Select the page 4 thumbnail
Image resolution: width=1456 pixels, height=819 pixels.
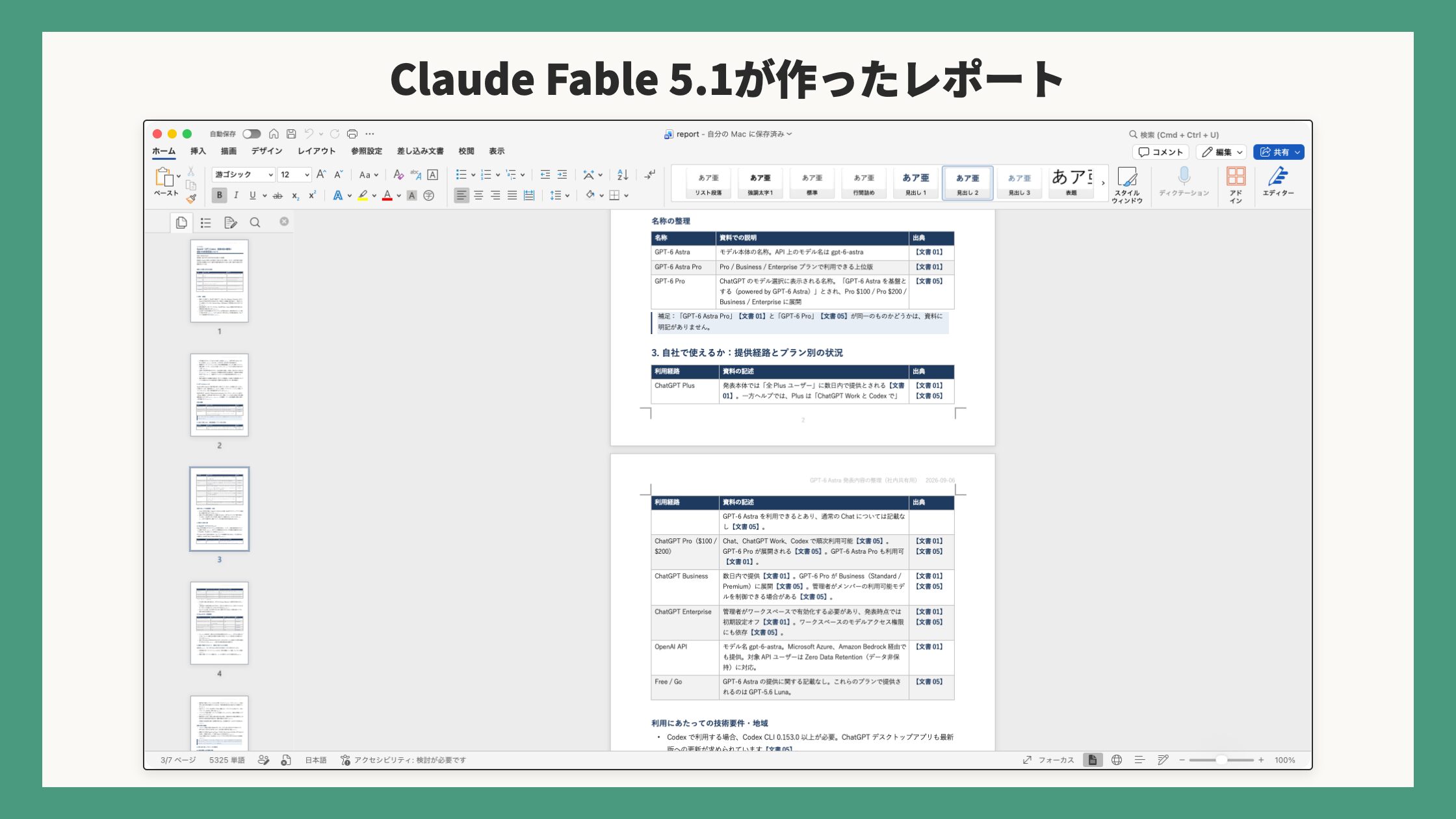click(219, 623)
